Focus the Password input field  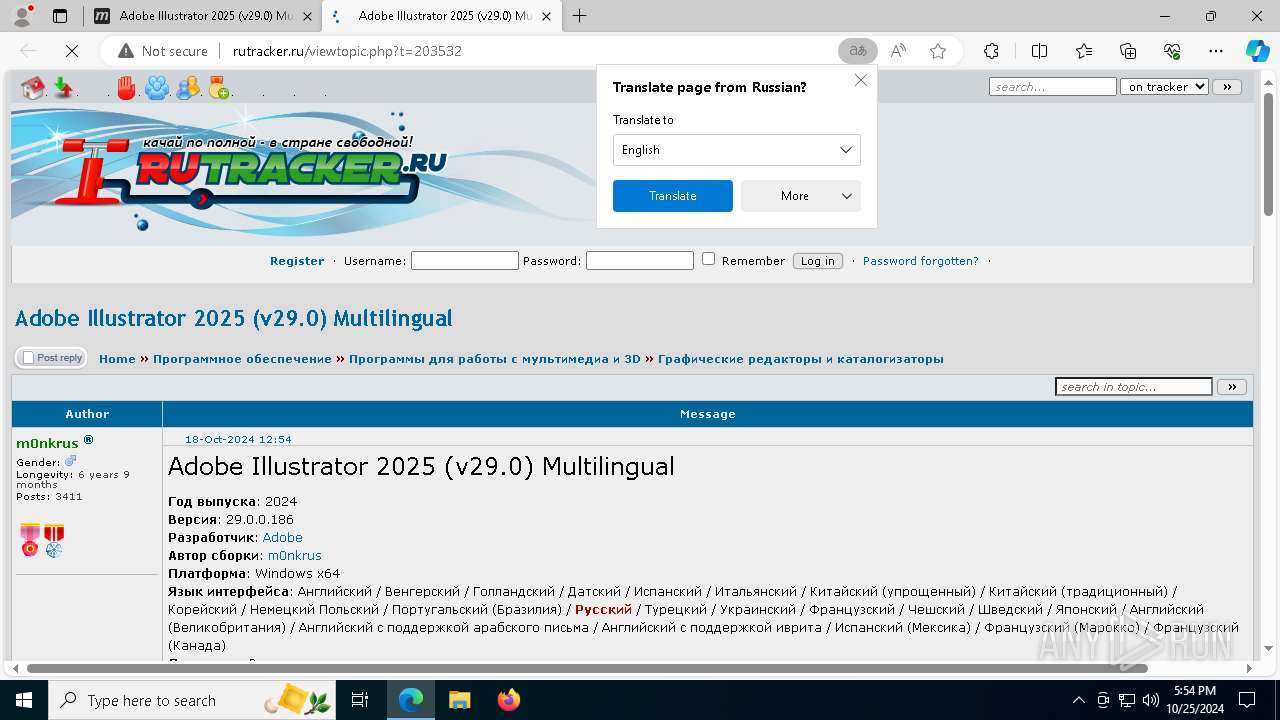coord(639,261)
